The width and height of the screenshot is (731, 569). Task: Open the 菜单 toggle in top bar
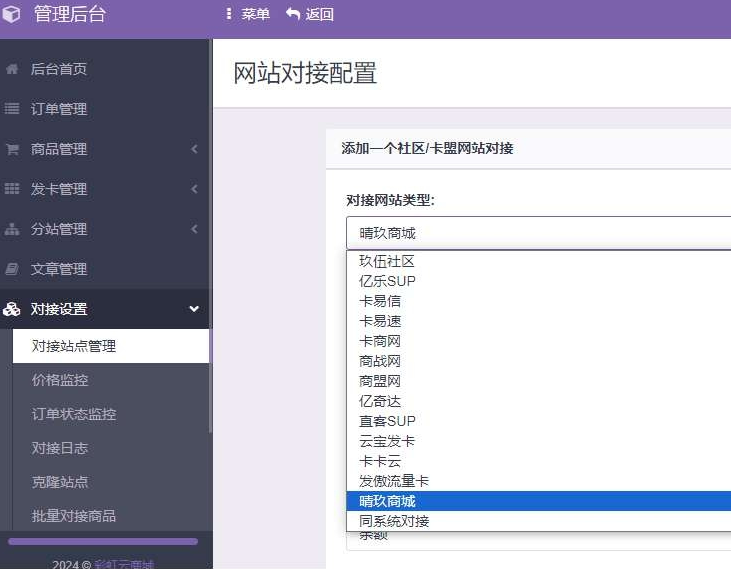point(248,14)
